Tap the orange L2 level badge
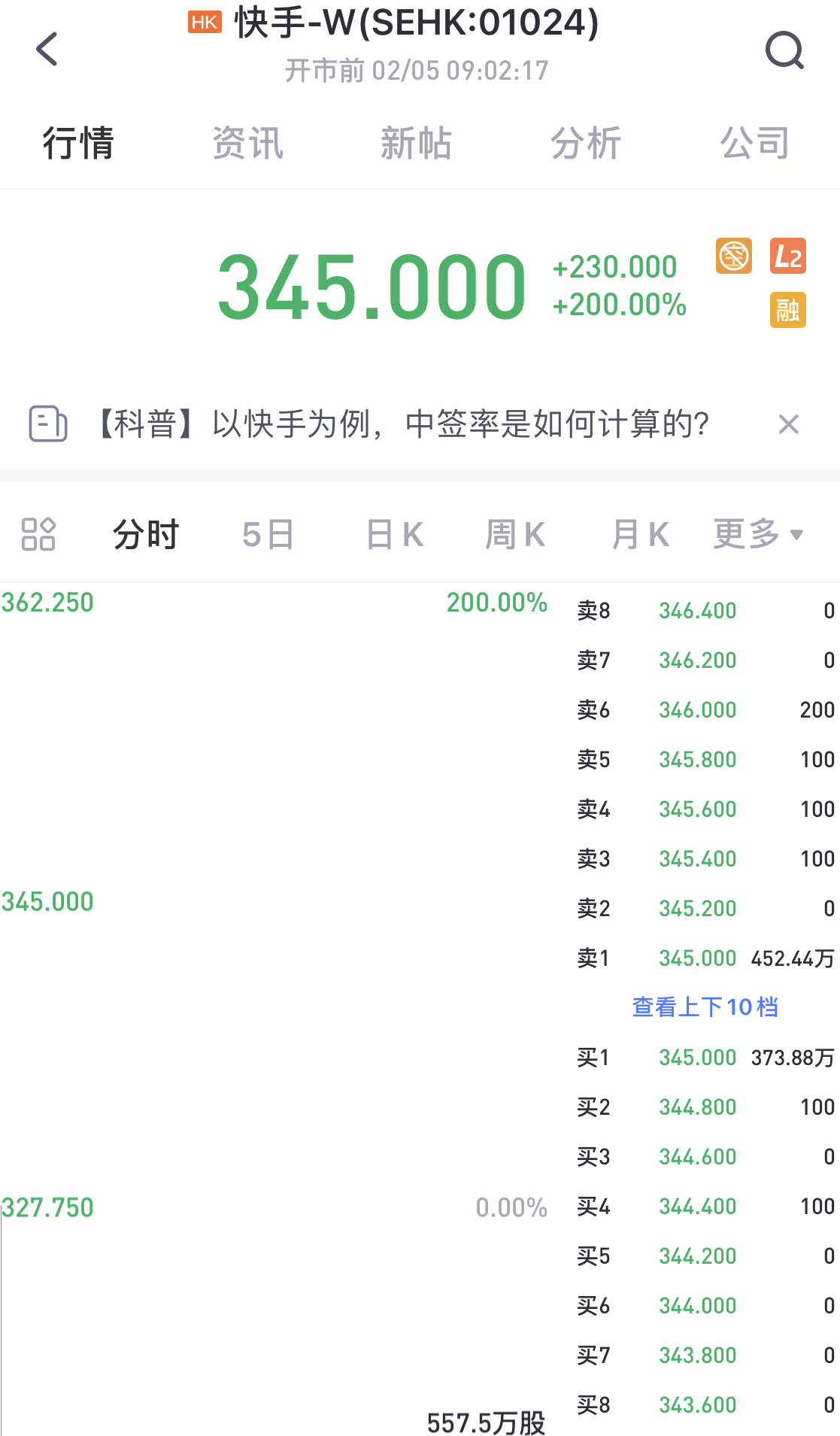The height and width of the screenshot is (1436, 840). click(787, 257)
